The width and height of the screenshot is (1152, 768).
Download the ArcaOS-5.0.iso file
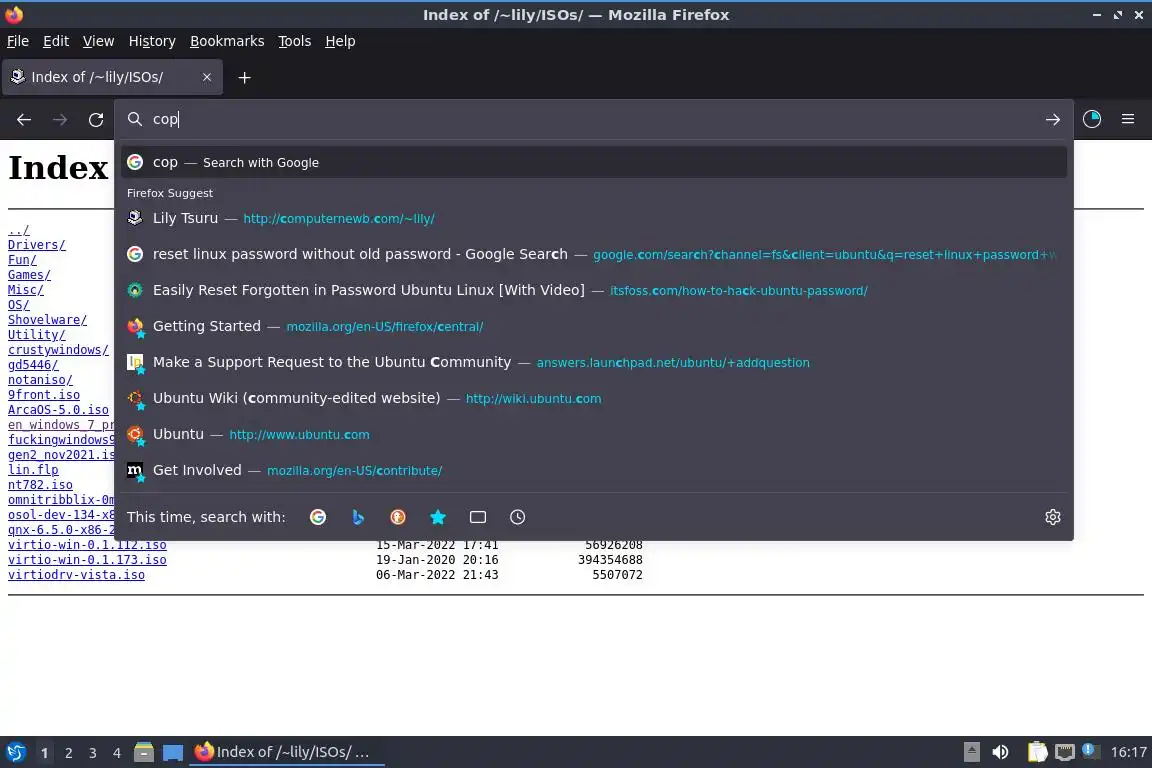tap(58, 410)
